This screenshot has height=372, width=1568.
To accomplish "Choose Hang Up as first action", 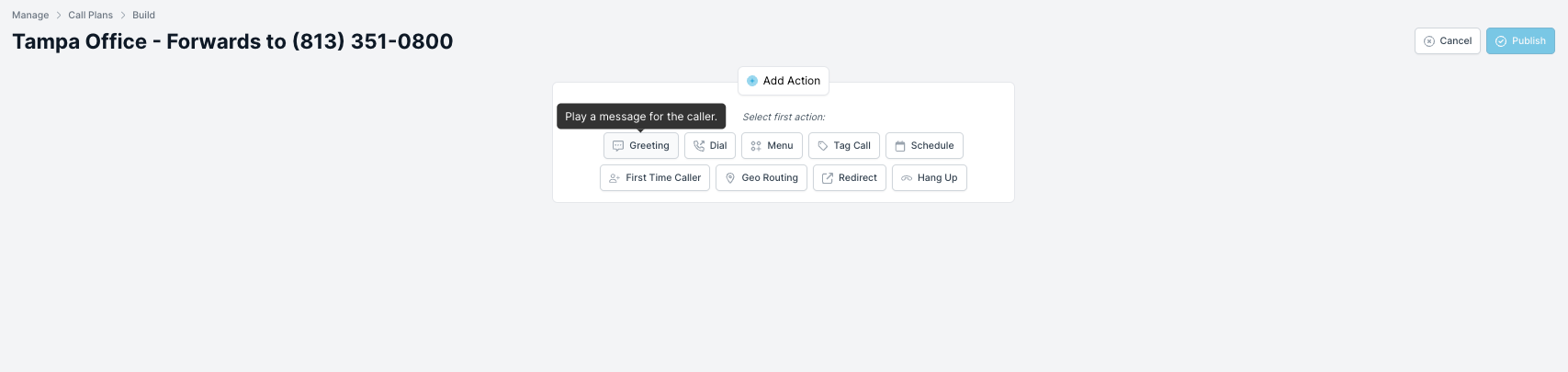I will [x=930, y=178].
